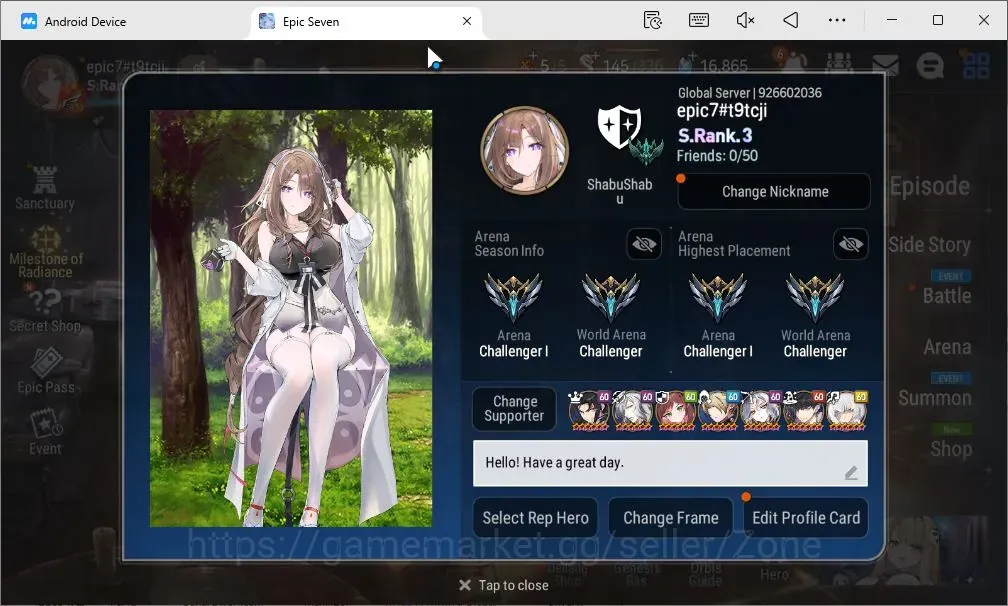Open the Secret Shop sidebar icon
This screenshot has height=606, width=1008.
coord(45,310)
